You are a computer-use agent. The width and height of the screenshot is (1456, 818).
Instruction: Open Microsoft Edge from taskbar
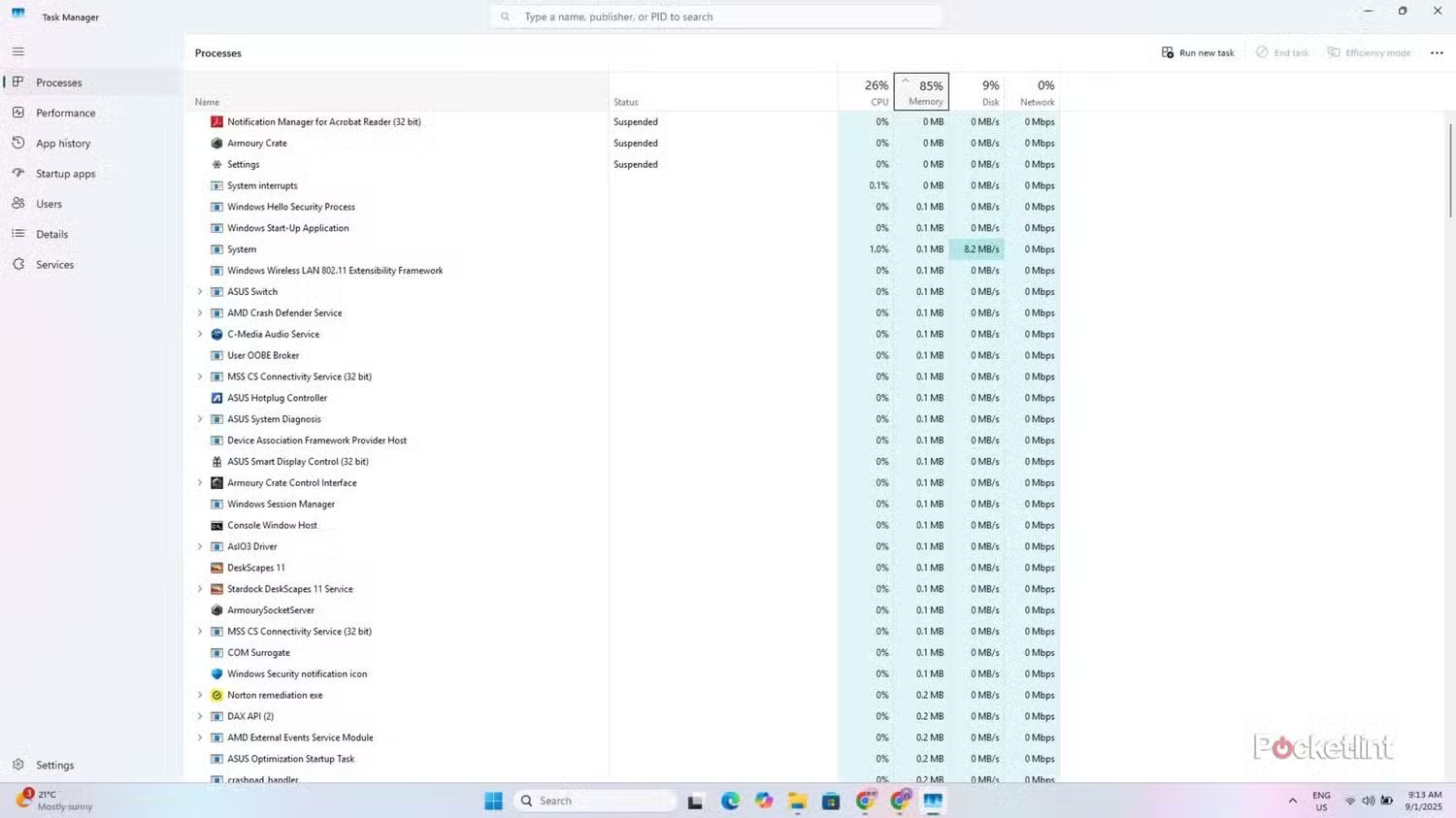(730, 801)
